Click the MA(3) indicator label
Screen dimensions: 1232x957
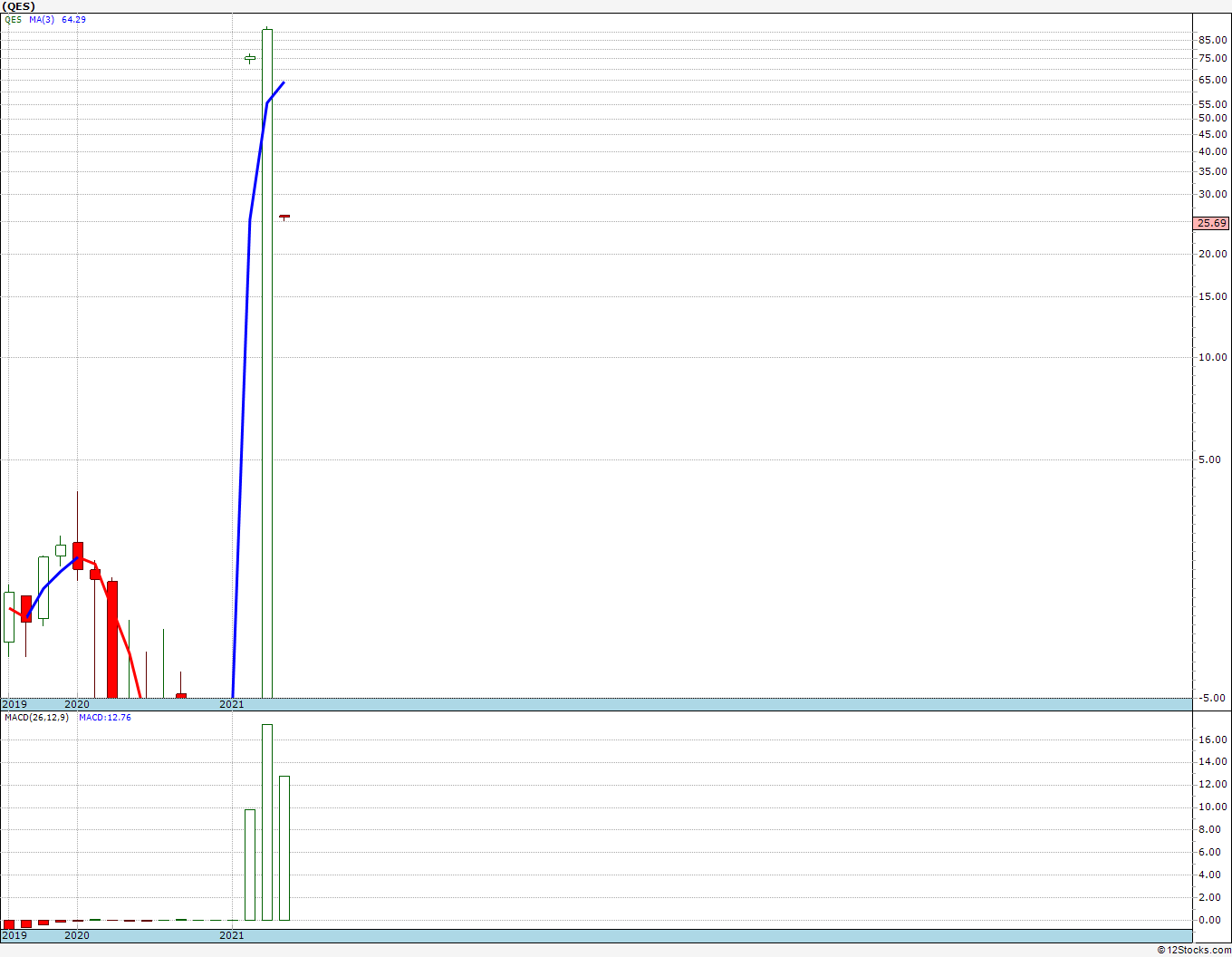(x=42, y=19)
